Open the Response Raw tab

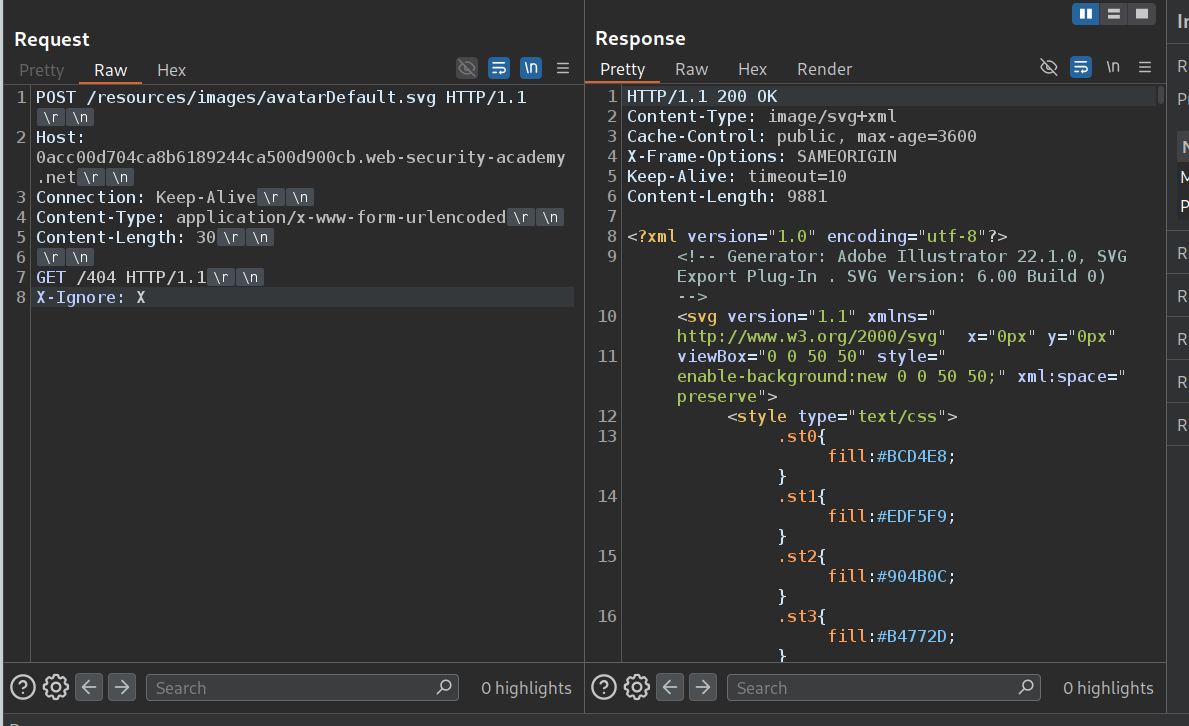(x=691, y=69)
